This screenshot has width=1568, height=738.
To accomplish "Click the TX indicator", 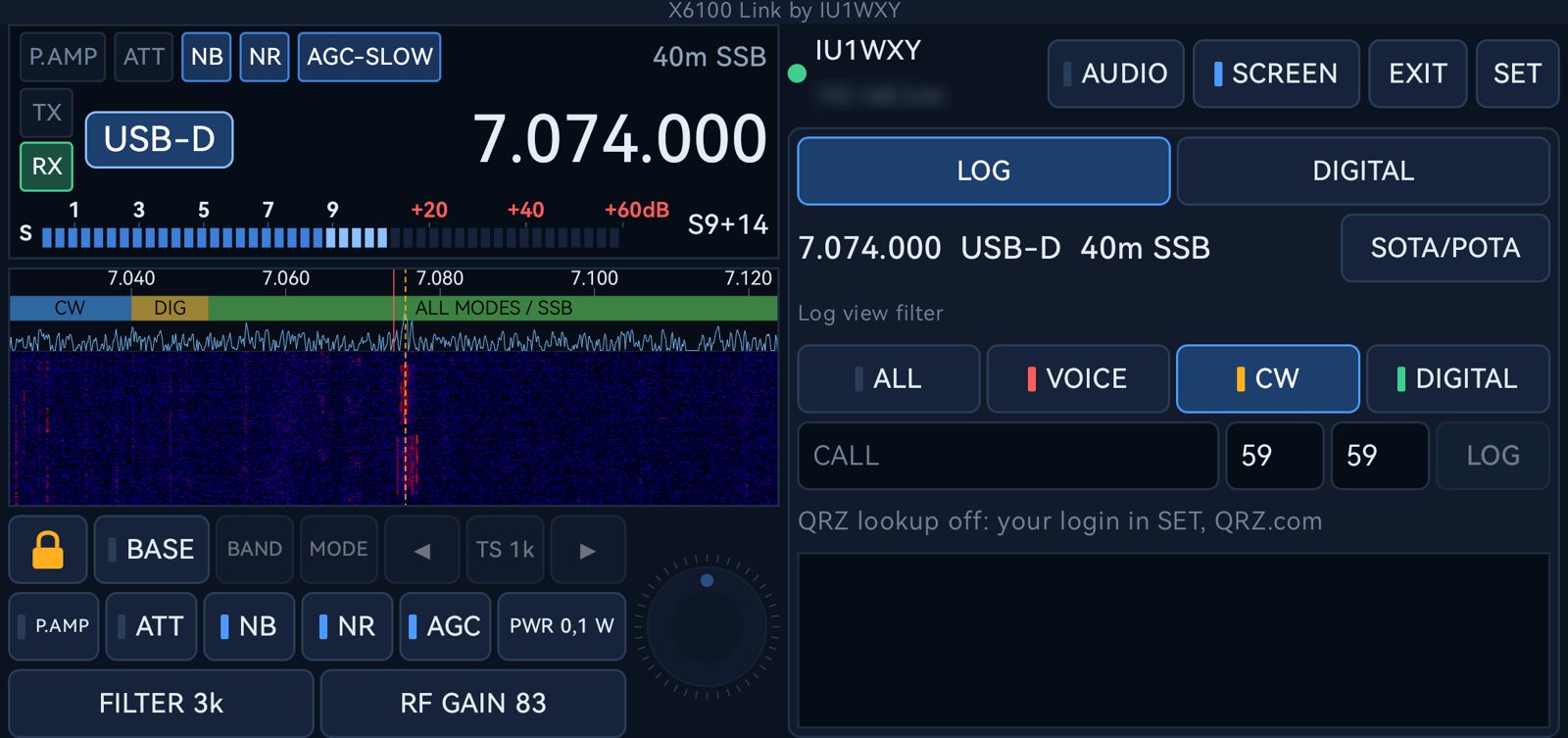I will pos(47,113).
